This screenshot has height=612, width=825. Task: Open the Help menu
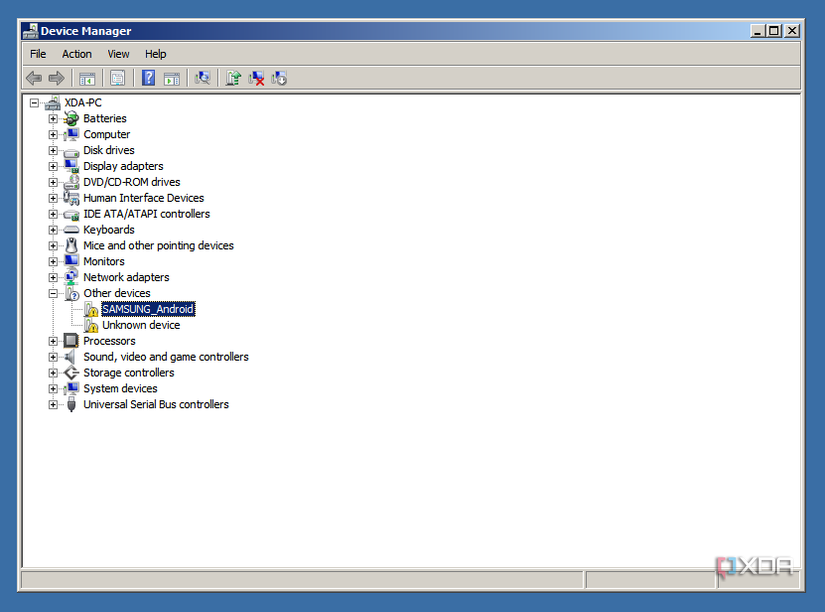click(156, 54)
